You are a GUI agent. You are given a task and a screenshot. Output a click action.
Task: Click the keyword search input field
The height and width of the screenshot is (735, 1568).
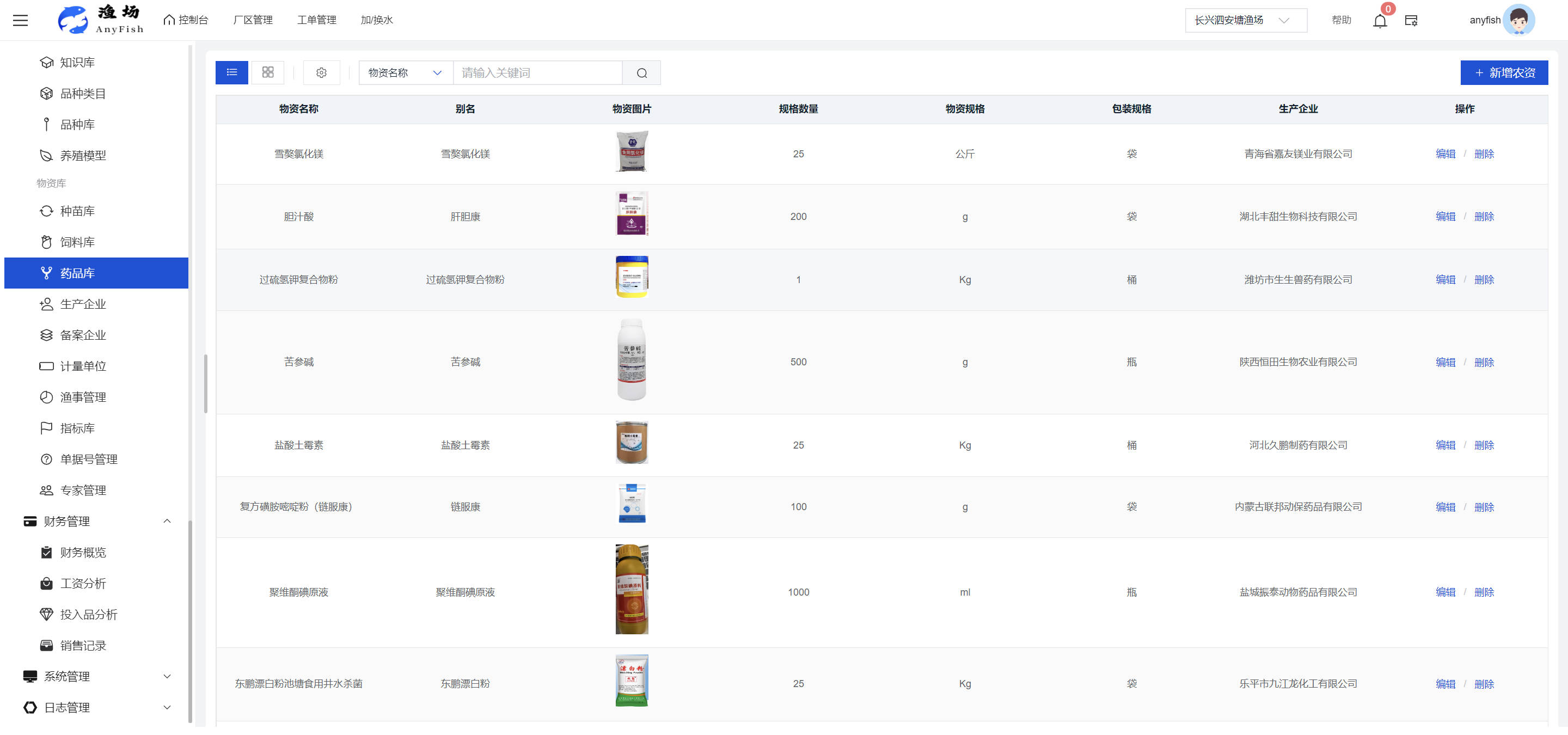[537, 73]
